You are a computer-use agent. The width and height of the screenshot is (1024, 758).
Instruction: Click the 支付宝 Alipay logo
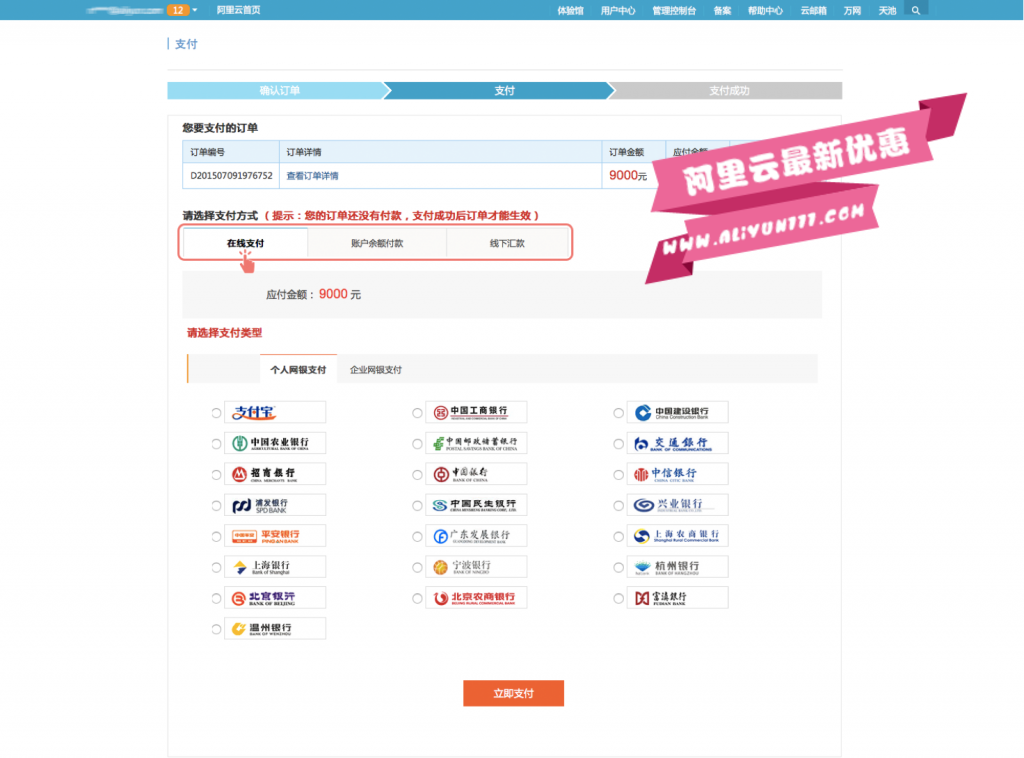click(x=275, y=412)
